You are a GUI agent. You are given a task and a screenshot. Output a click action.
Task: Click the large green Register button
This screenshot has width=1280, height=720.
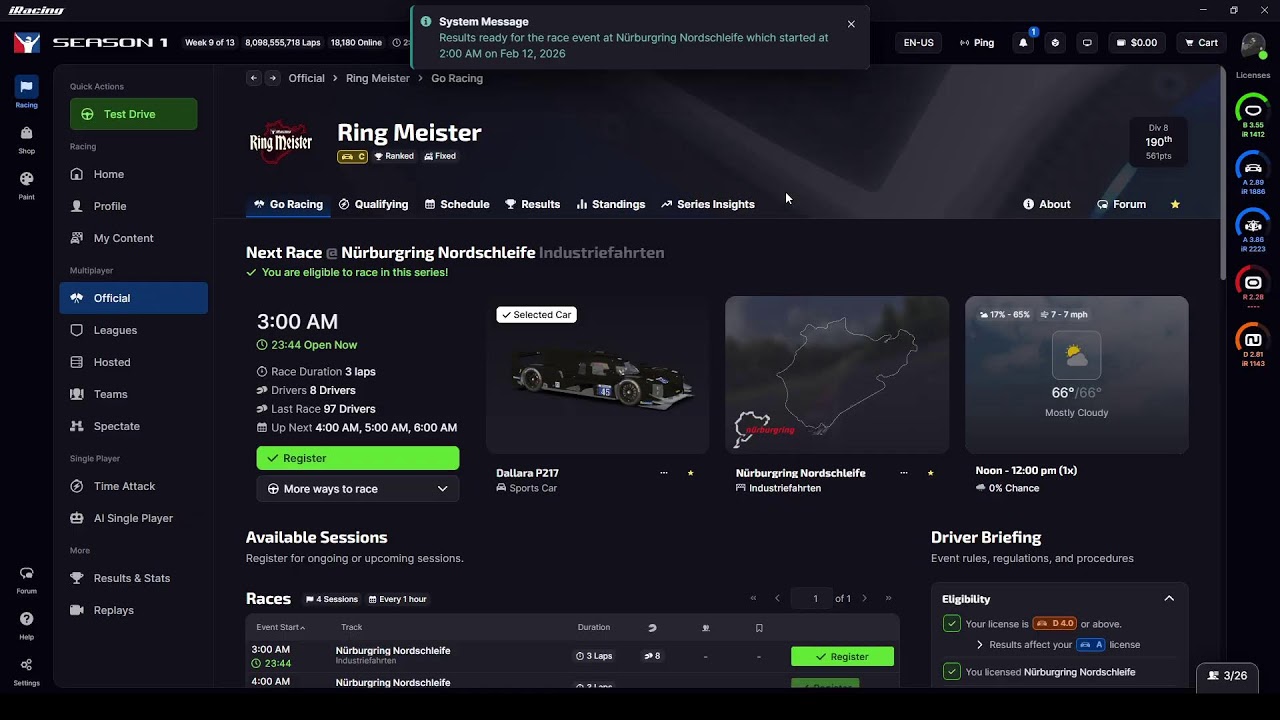(358, 458)
